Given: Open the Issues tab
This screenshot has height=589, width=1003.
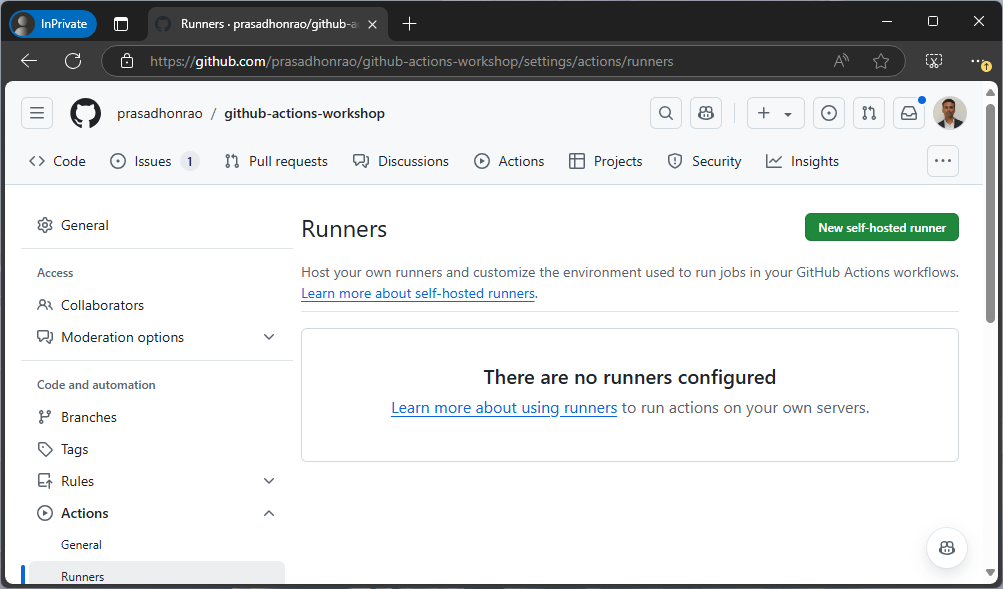Looking at the screenshot, I should [154, 161].
